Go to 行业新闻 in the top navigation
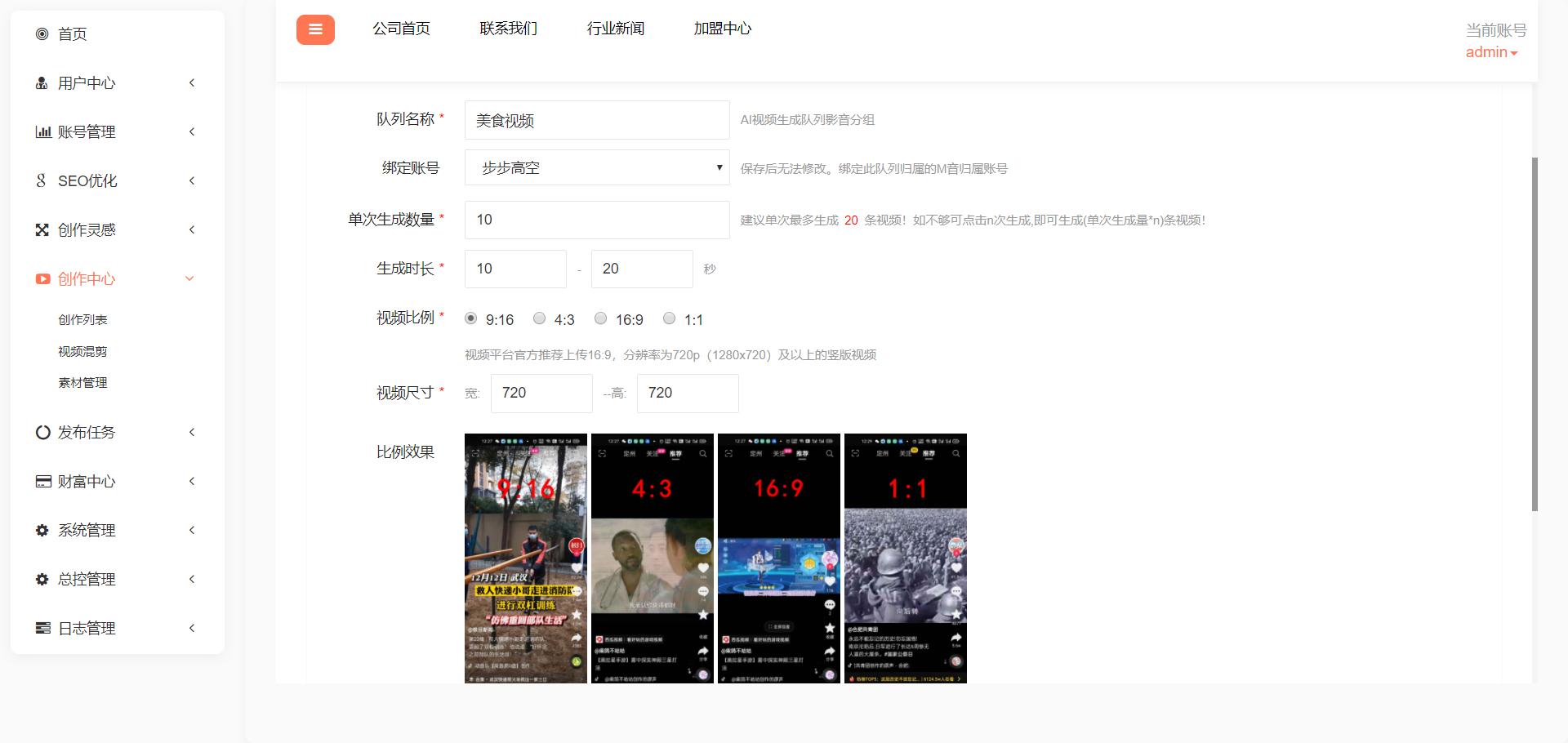 (615, 29)
